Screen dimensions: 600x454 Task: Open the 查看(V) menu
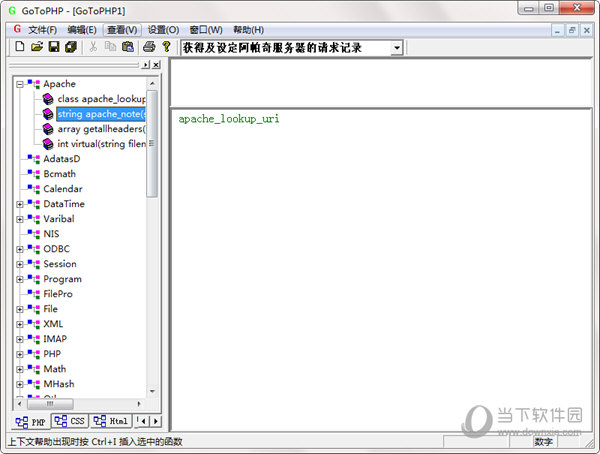click(122, 30)
